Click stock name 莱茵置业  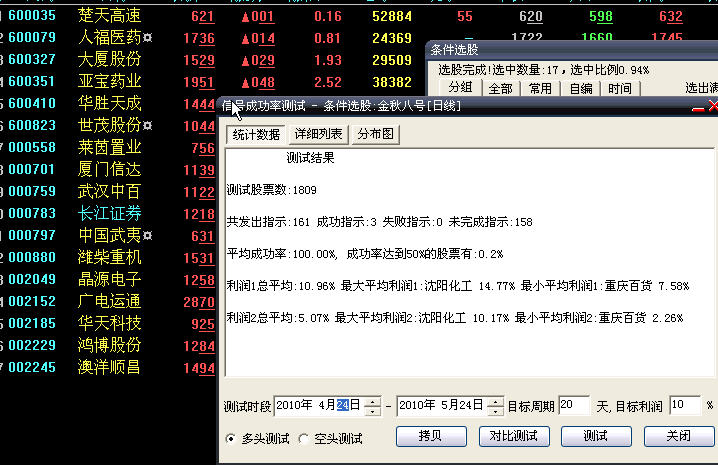[x=109, y=147]
